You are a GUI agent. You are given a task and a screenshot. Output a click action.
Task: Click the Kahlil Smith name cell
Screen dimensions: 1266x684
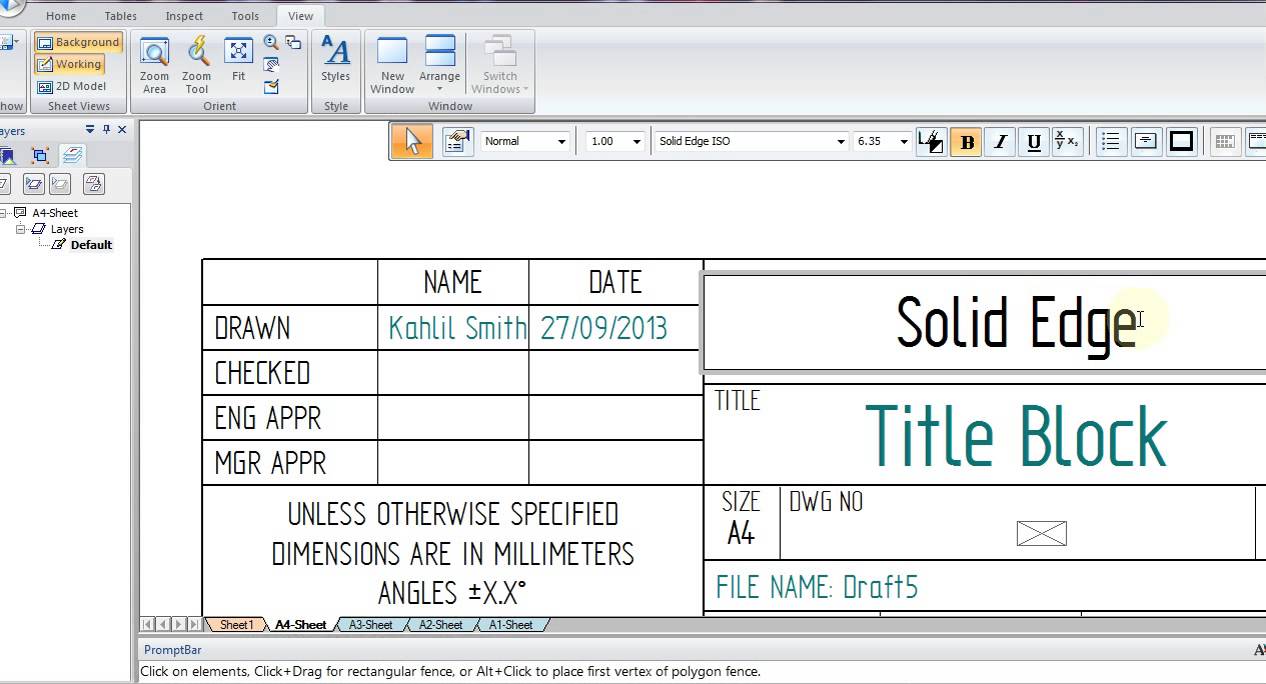(457, 328)
